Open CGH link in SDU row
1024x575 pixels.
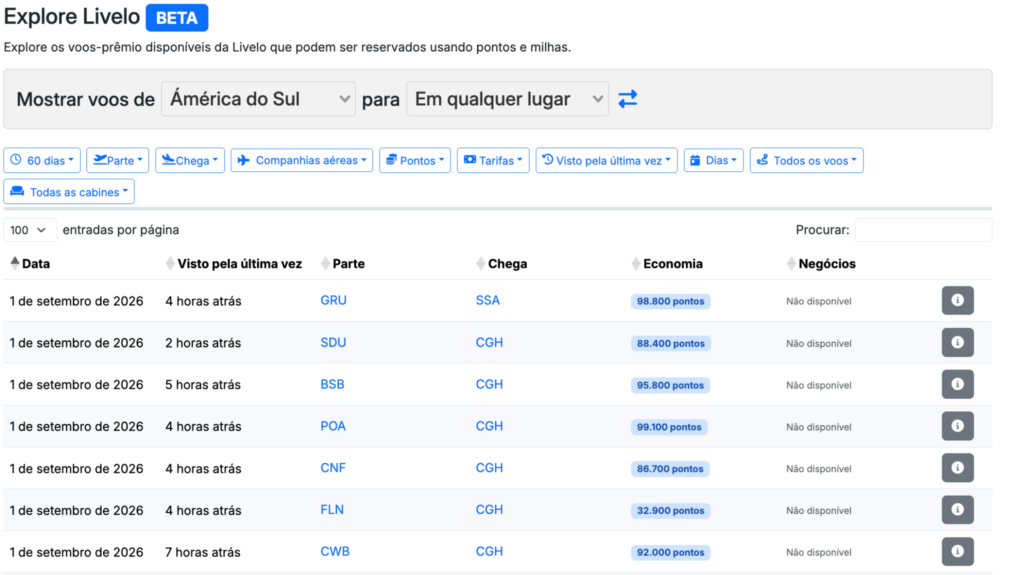(489, 342)
